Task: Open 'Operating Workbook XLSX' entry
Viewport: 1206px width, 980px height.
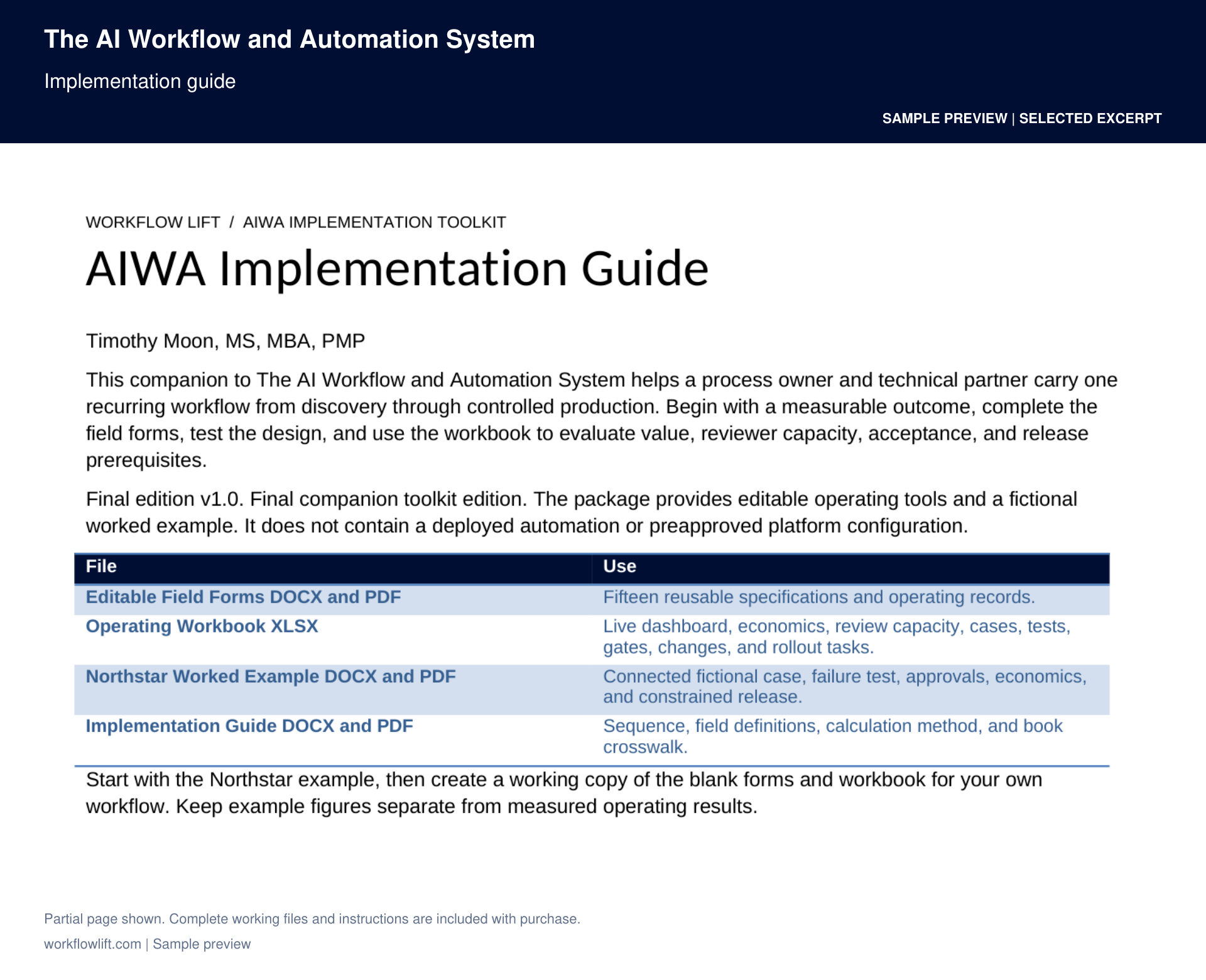Action: pos(202,626)
